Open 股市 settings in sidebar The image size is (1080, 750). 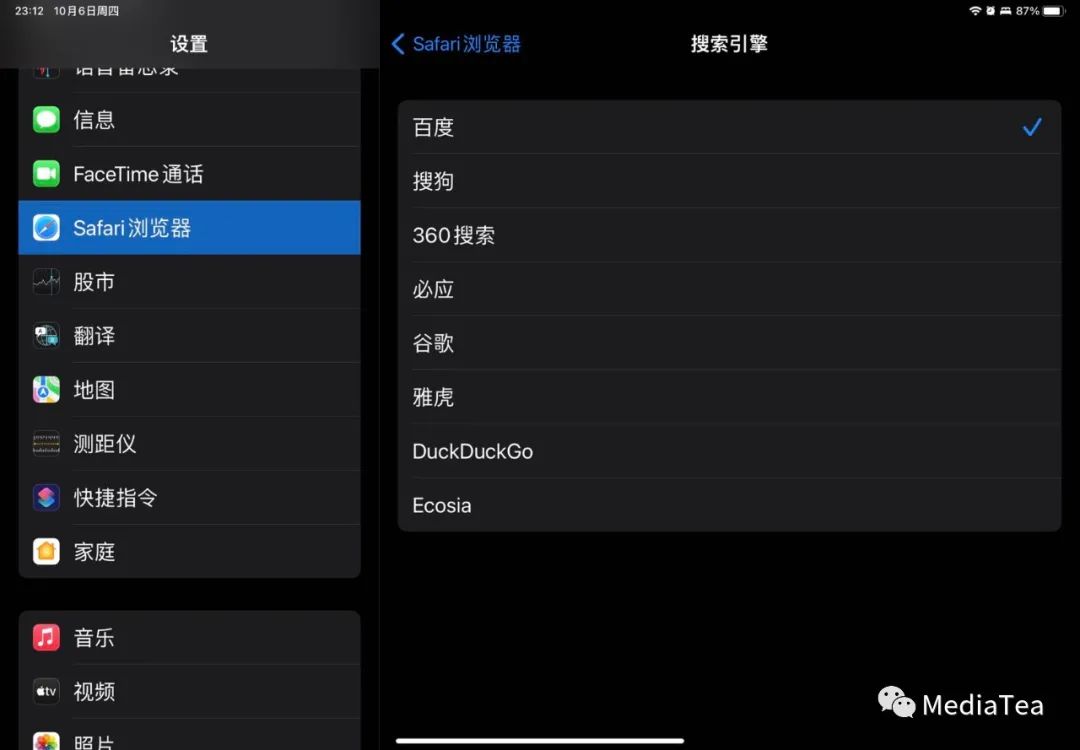tap(189, 282)
